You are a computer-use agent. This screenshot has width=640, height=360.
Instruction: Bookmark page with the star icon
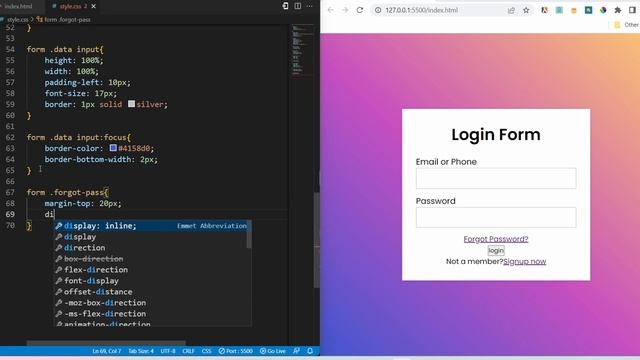[x=526, y=10]
